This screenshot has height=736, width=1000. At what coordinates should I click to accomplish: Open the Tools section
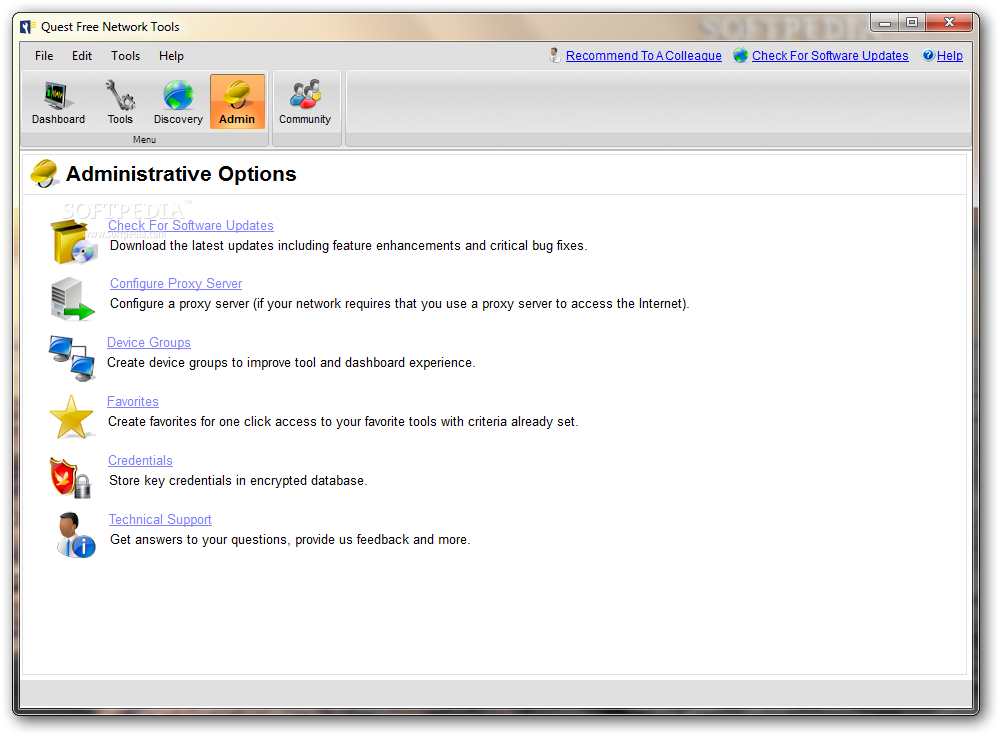tap(120, 102)
